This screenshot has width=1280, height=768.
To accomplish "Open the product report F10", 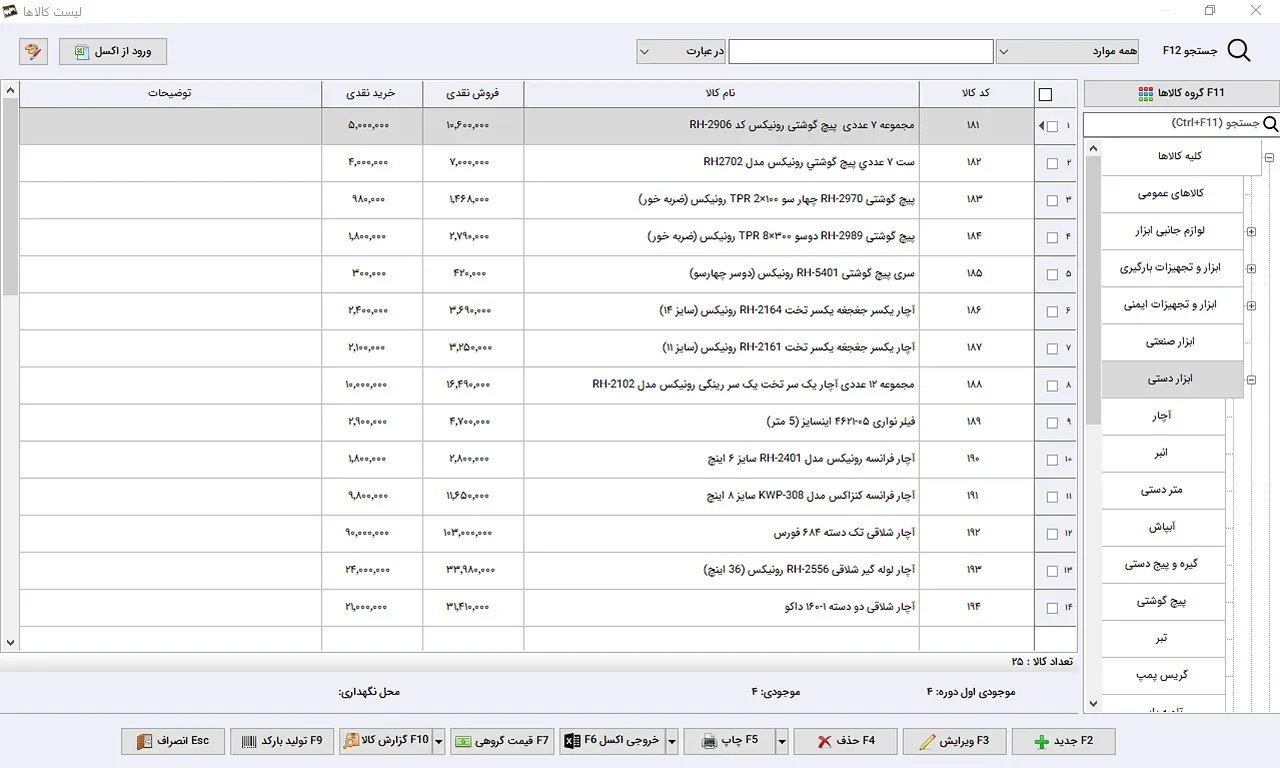I will pos(386,741).
